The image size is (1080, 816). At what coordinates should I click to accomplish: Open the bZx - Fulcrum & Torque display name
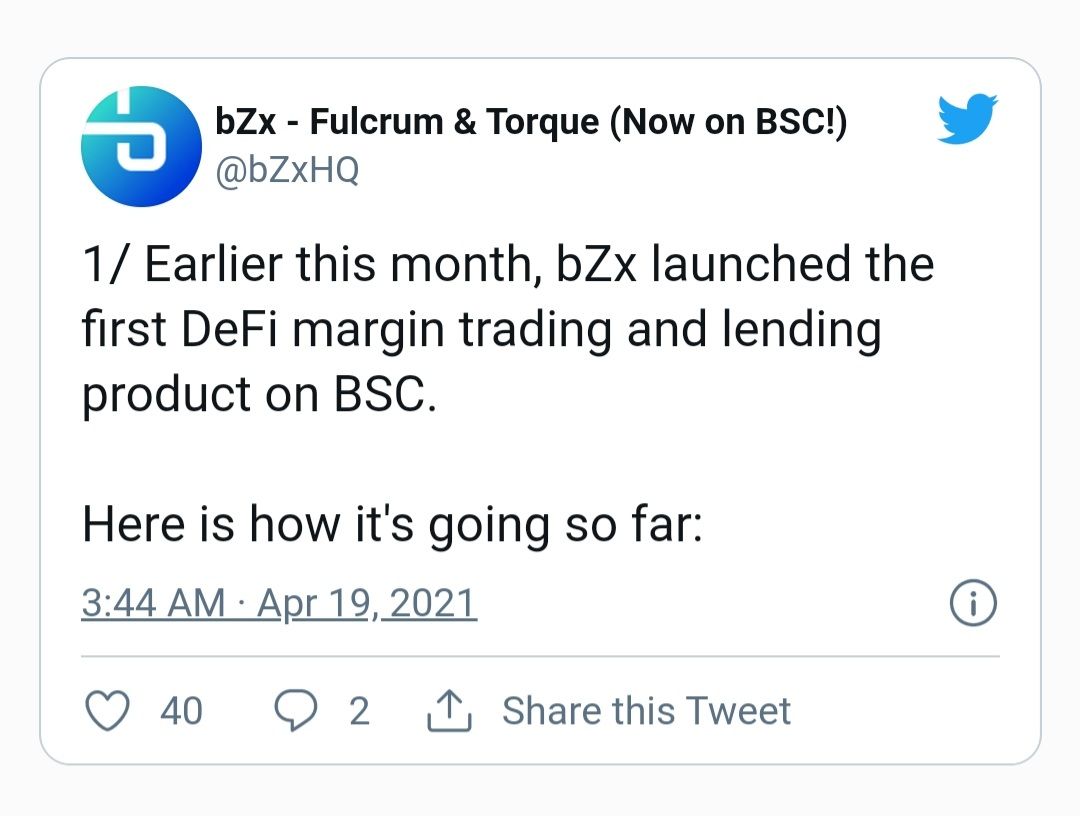pos(406,123)
